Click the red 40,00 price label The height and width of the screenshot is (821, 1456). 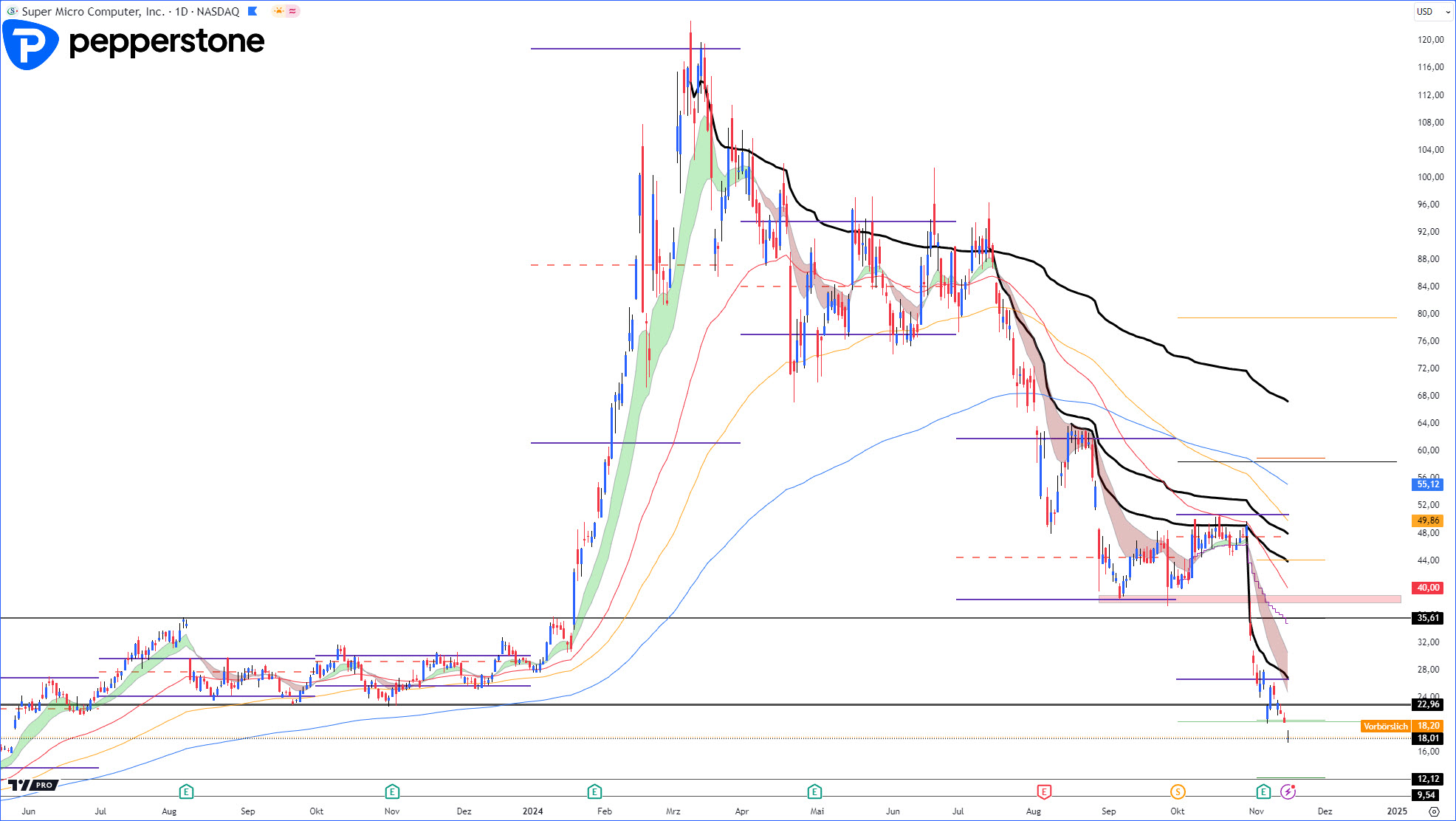1428,588
